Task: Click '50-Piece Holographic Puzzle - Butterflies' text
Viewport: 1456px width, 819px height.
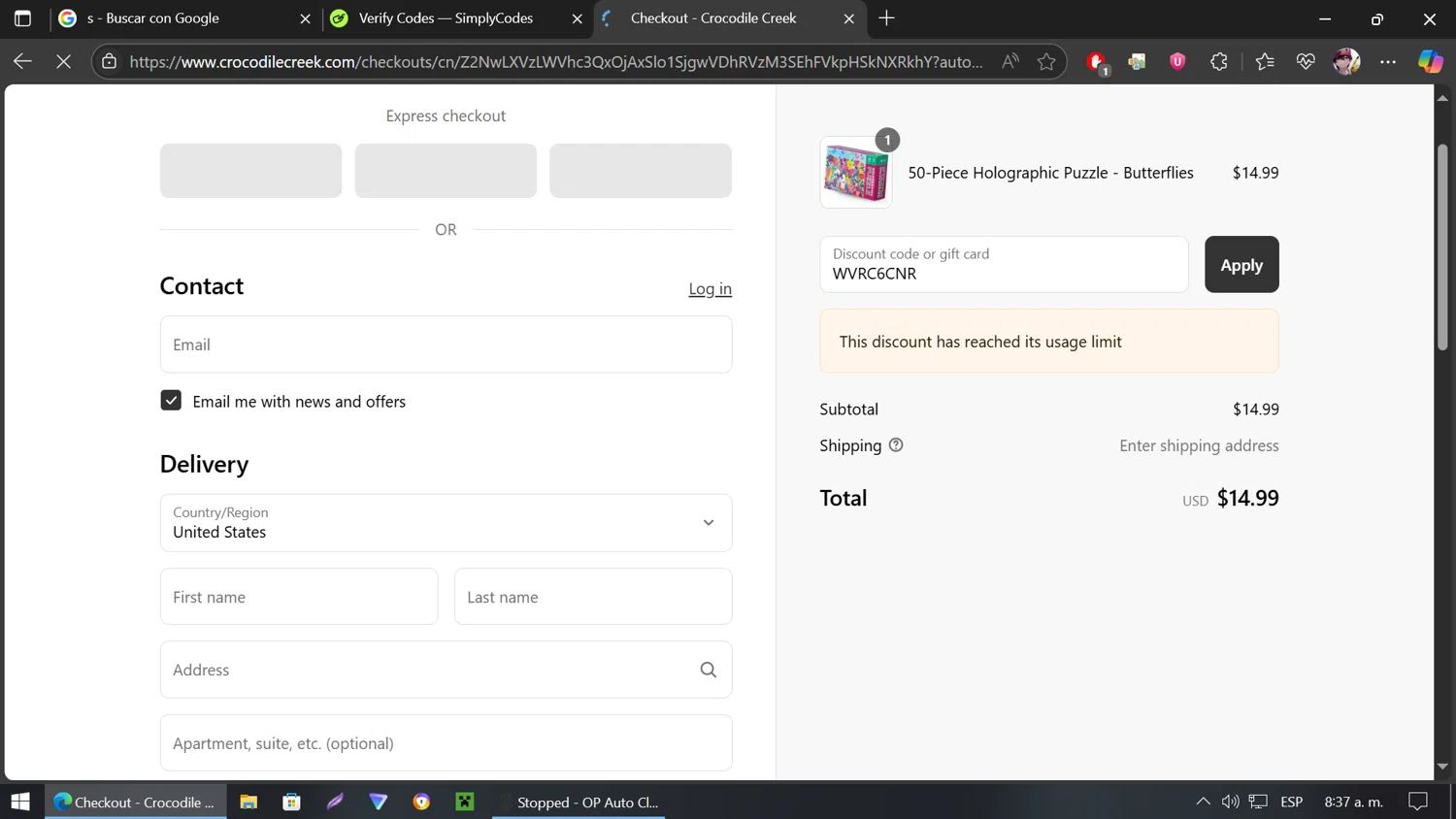Action: coord(1050,173)
